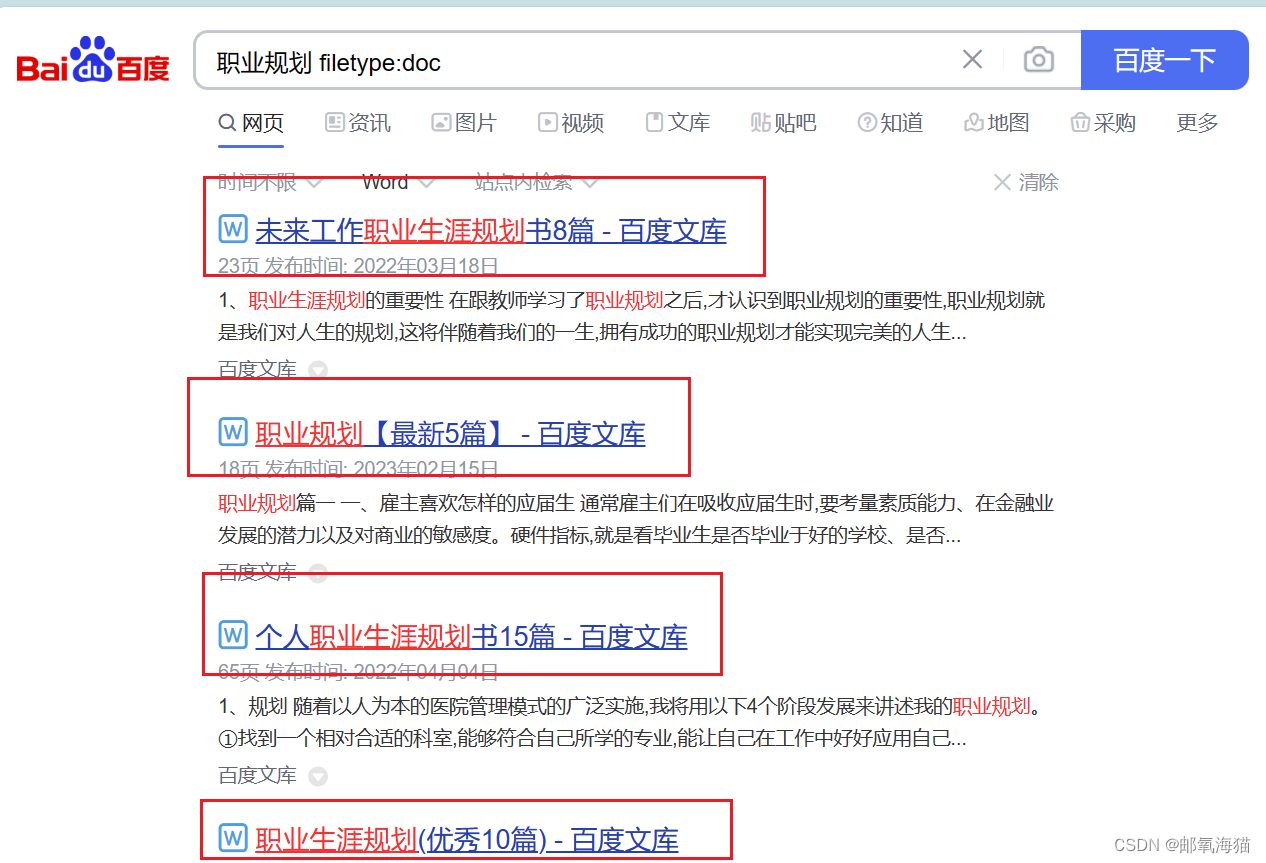1266x863 pixels.
Task: Click 百度文库 source under 个人职业生涯规划书15篇 result
Action: (x=257, y=775)
